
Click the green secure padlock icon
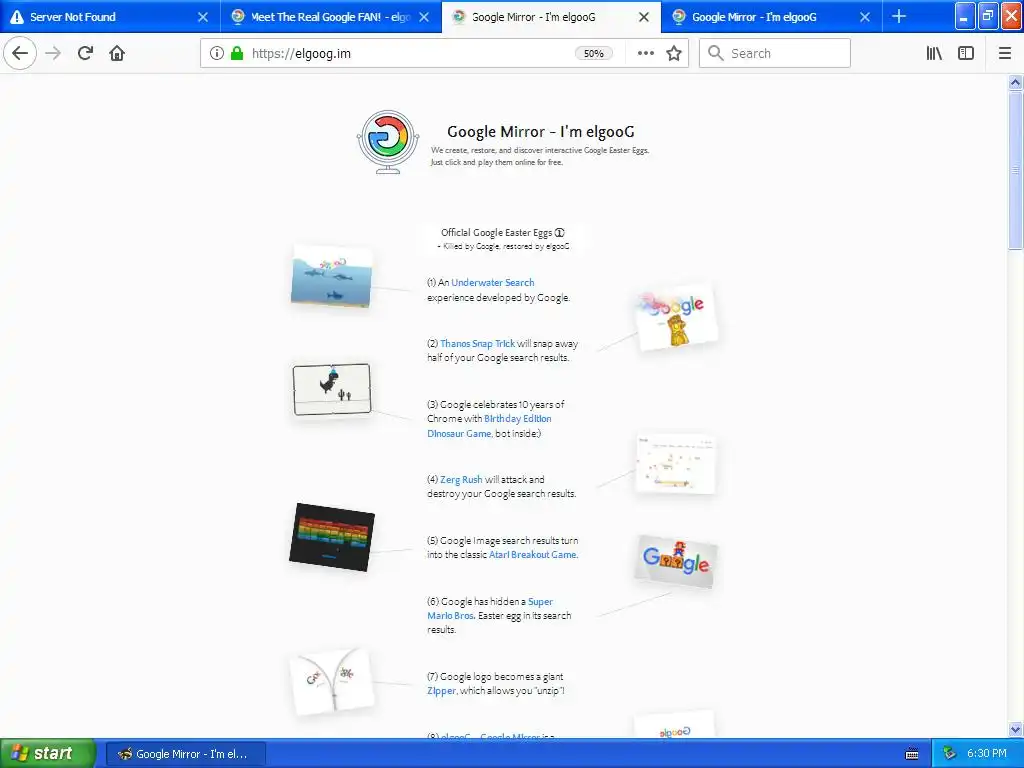coord(236,53)
